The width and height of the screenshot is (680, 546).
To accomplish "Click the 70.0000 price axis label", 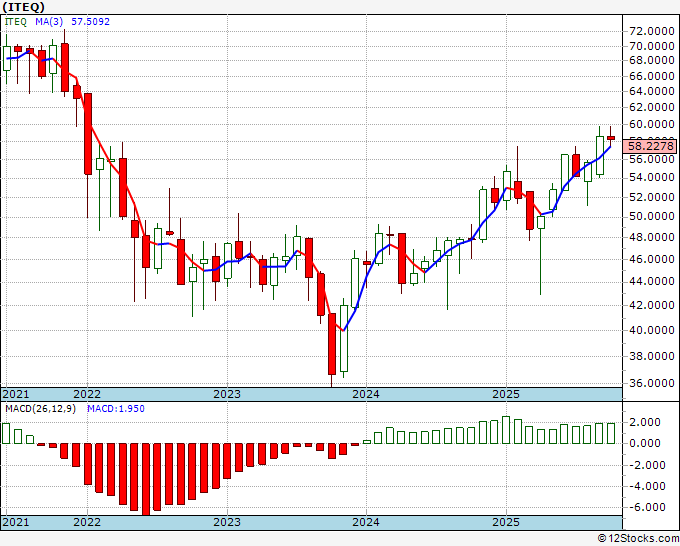I will click(652, 46).
